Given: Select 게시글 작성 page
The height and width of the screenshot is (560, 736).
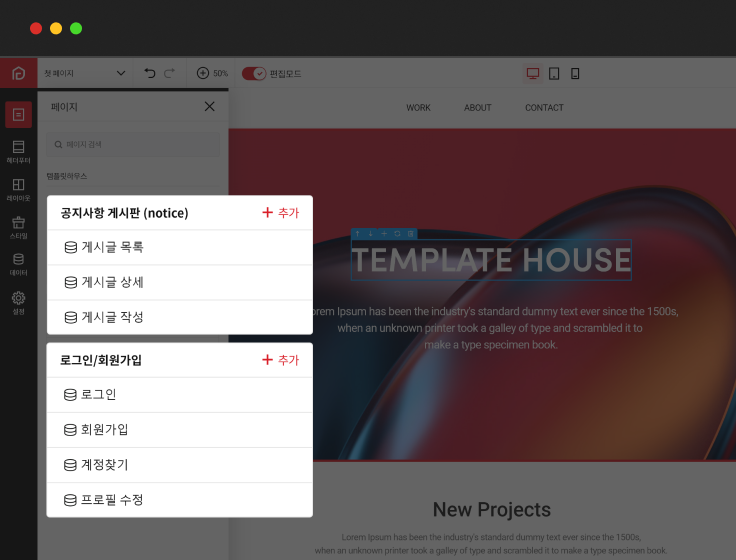Looking at the screenshot, I should (x=180, y=317).
